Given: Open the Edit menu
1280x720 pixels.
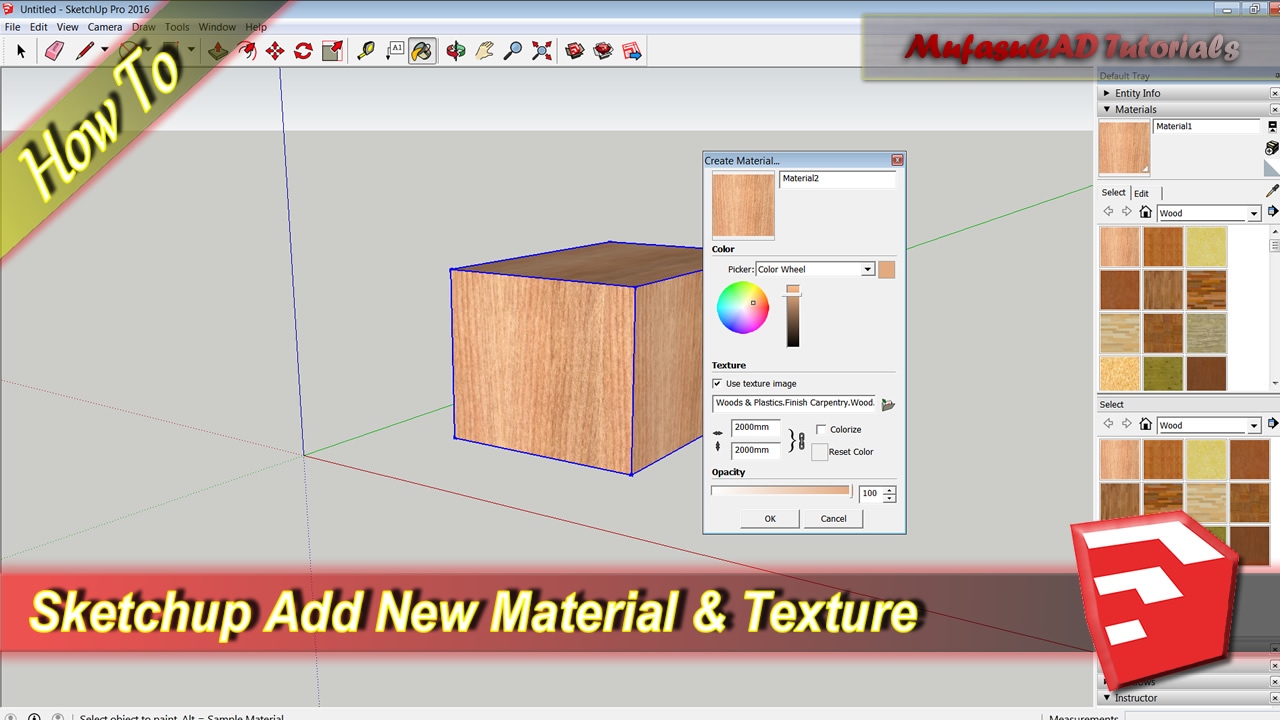Looking at the screenshot, I should [x=38, y=27].
